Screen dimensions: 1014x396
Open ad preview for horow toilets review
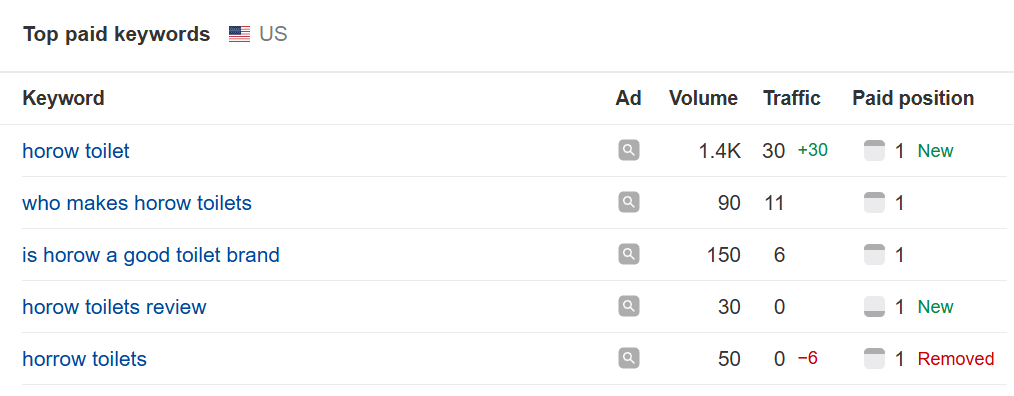click(x=629, y=306)
